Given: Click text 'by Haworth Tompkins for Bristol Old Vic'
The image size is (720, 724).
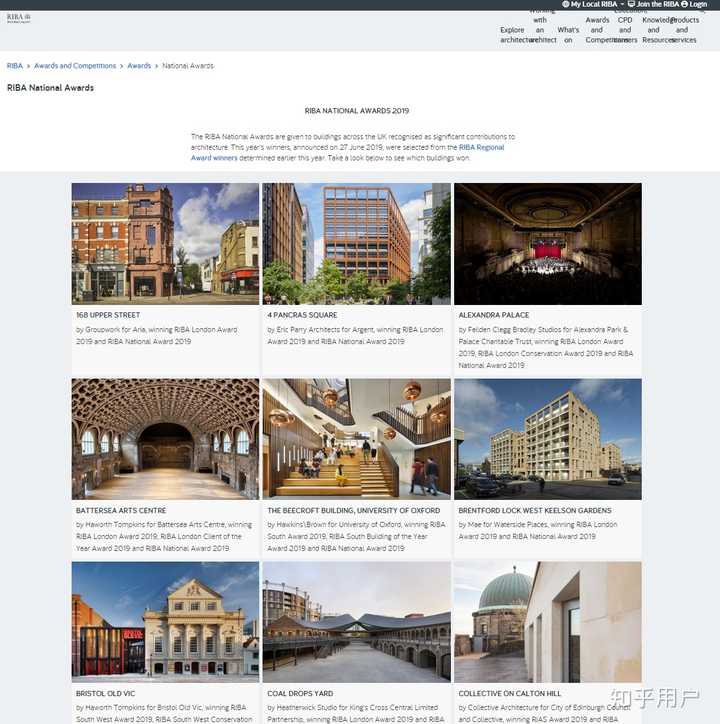Looking at the screenshot, I should click(164, 713).
